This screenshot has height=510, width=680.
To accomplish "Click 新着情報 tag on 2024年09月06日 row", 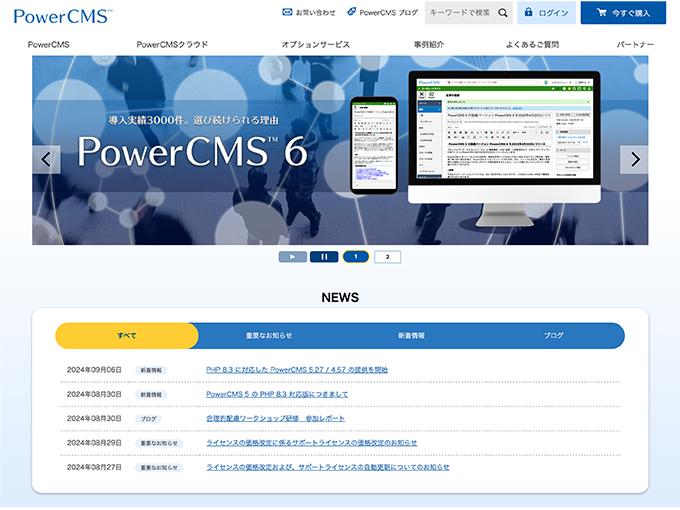I will pyautogui.click(x=151, y=370).
